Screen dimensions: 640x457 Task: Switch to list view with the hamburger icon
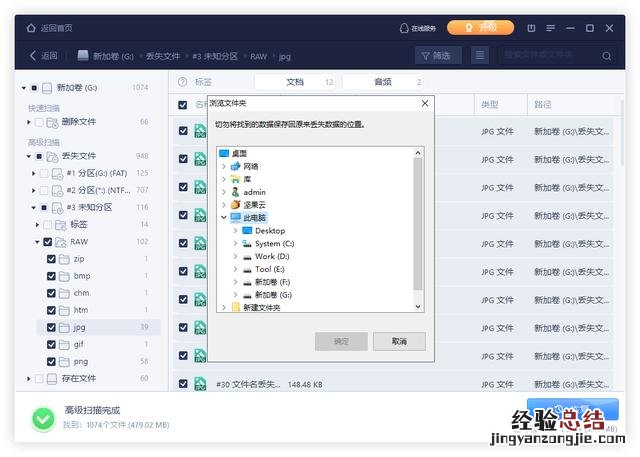(x=481, y=56)
